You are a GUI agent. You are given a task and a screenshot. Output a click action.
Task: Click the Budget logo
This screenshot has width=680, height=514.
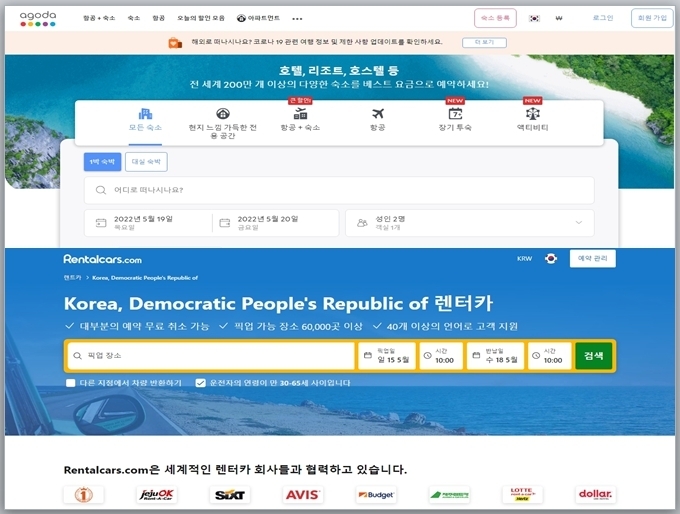pyautogui.click(x=376, y=494)
